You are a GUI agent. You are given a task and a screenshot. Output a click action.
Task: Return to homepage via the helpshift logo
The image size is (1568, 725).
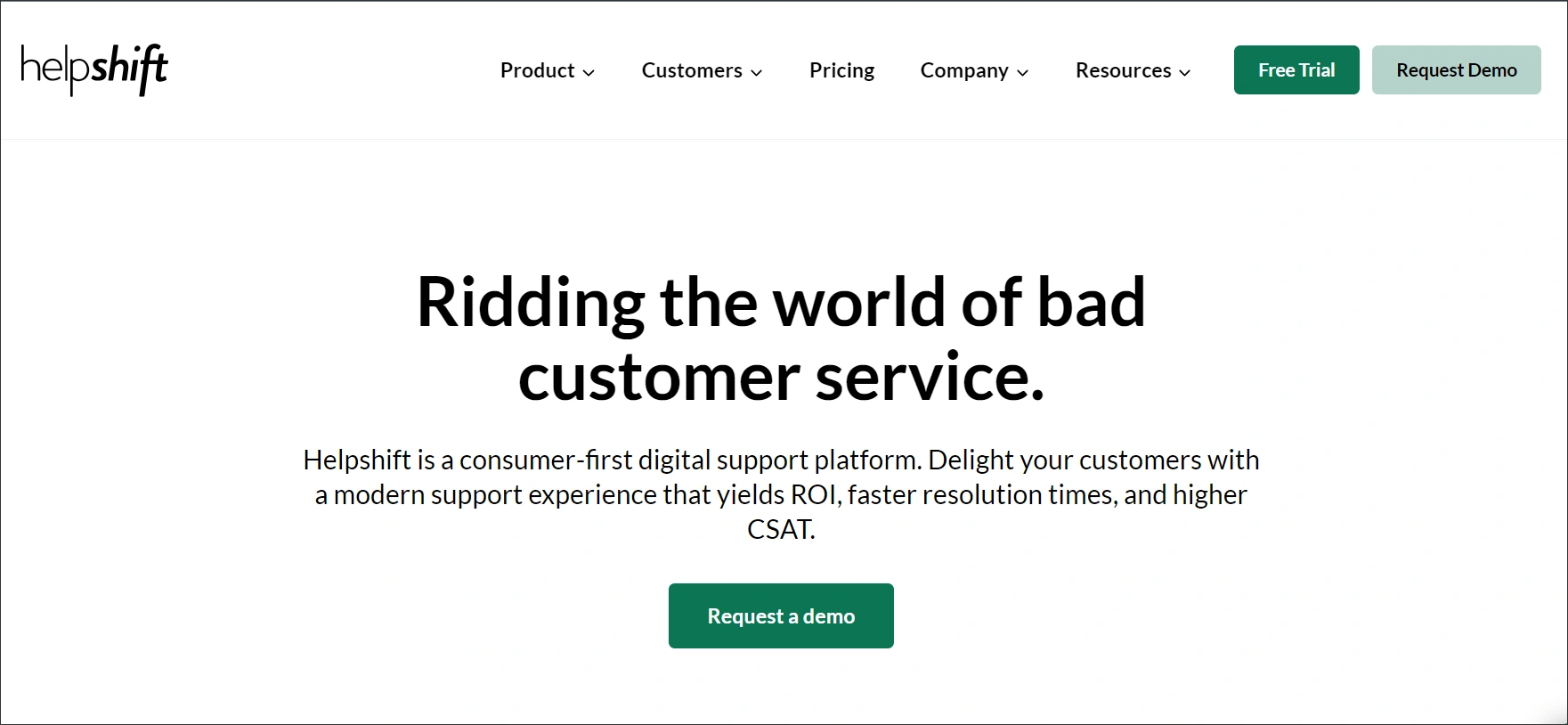pos(93,69)
